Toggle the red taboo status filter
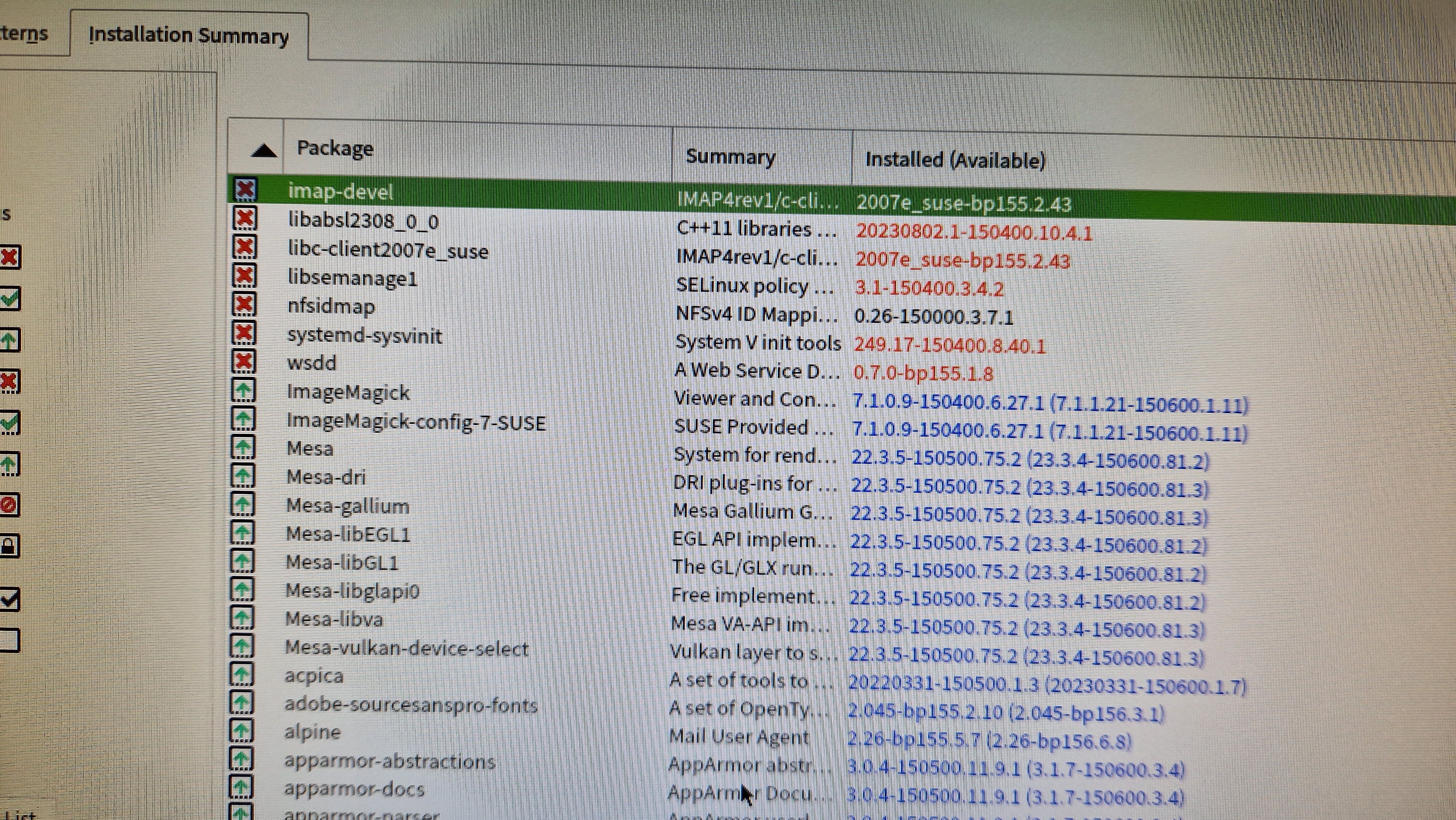The image size is (1456, 820). pos(8,504)
